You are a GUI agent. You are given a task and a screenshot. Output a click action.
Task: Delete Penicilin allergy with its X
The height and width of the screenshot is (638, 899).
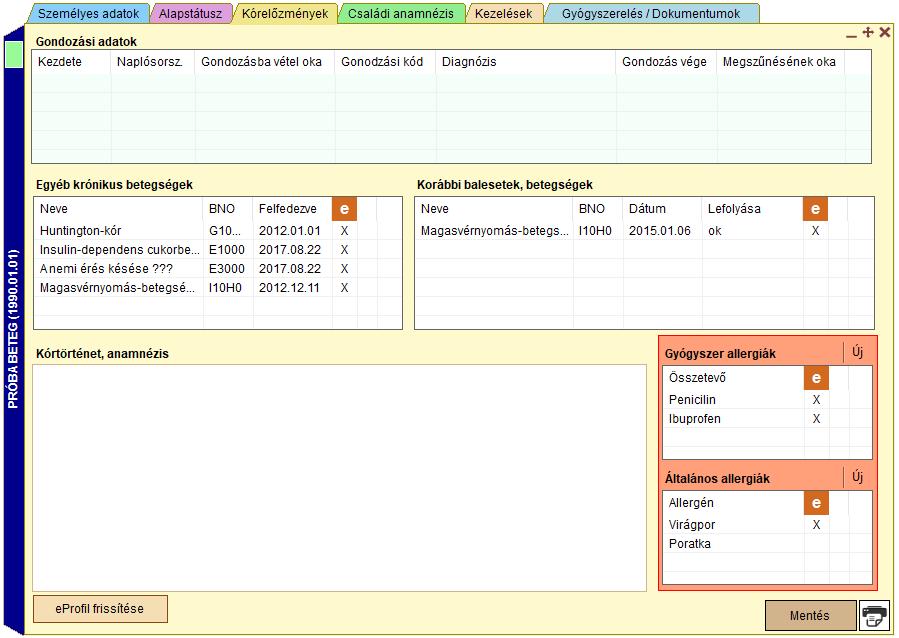[x=816, y=400]
